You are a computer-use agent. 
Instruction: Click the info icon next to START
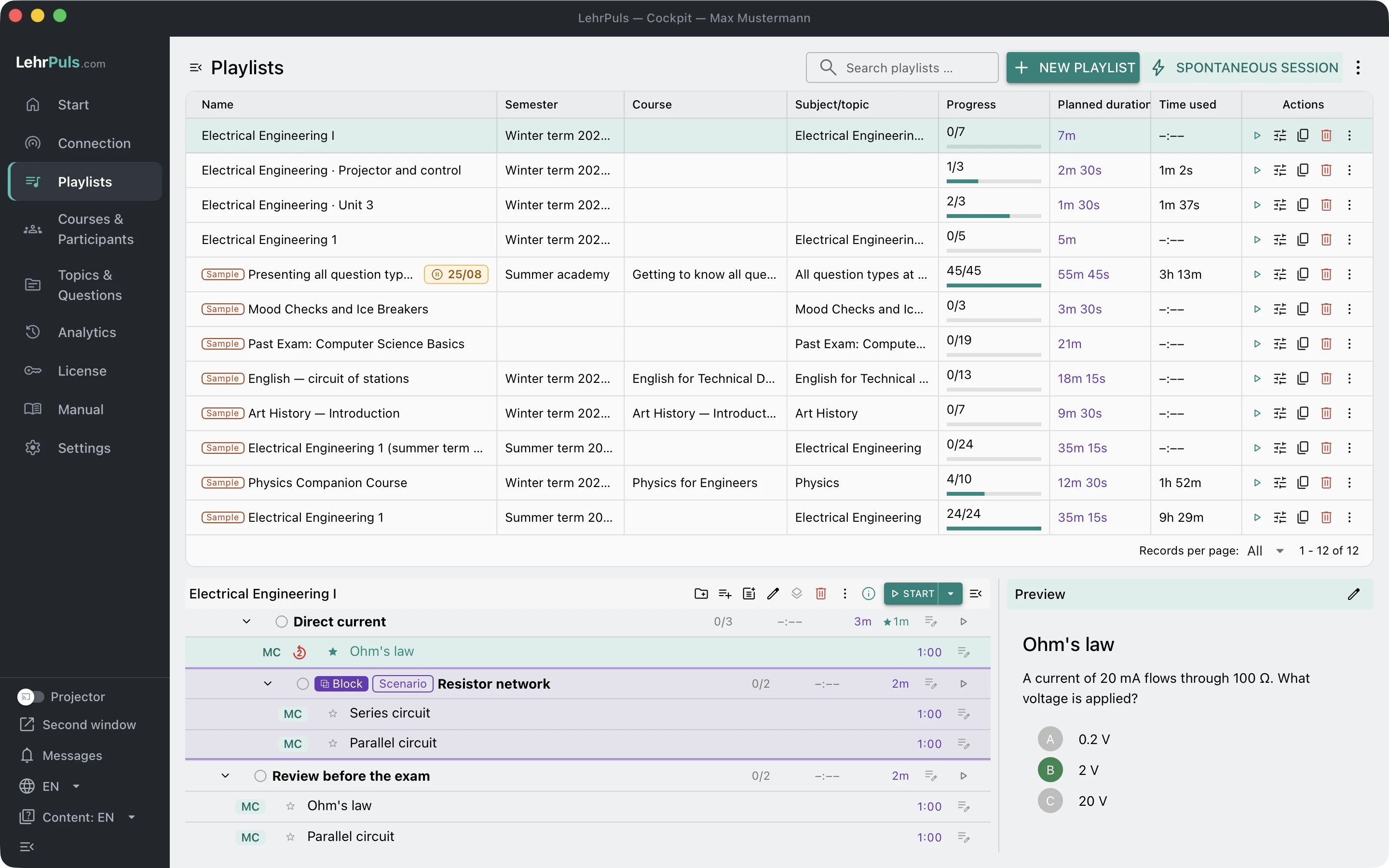869,594
